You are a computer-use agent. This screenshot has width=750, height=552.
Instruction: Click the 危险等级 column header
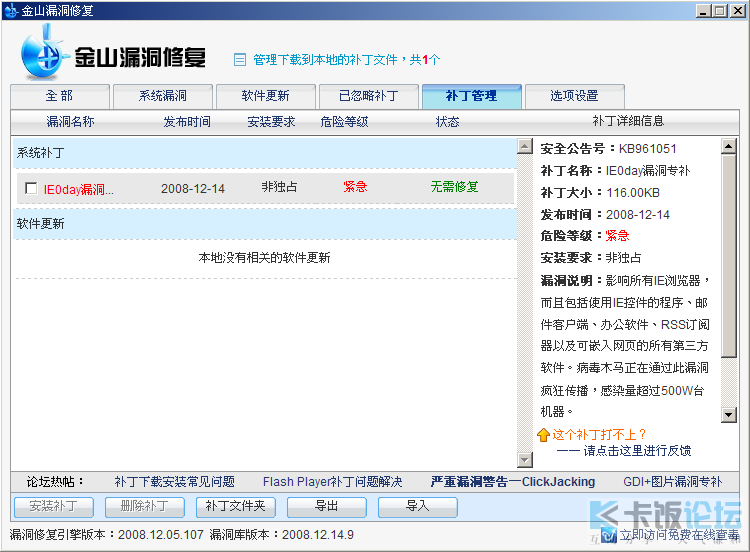344,122
